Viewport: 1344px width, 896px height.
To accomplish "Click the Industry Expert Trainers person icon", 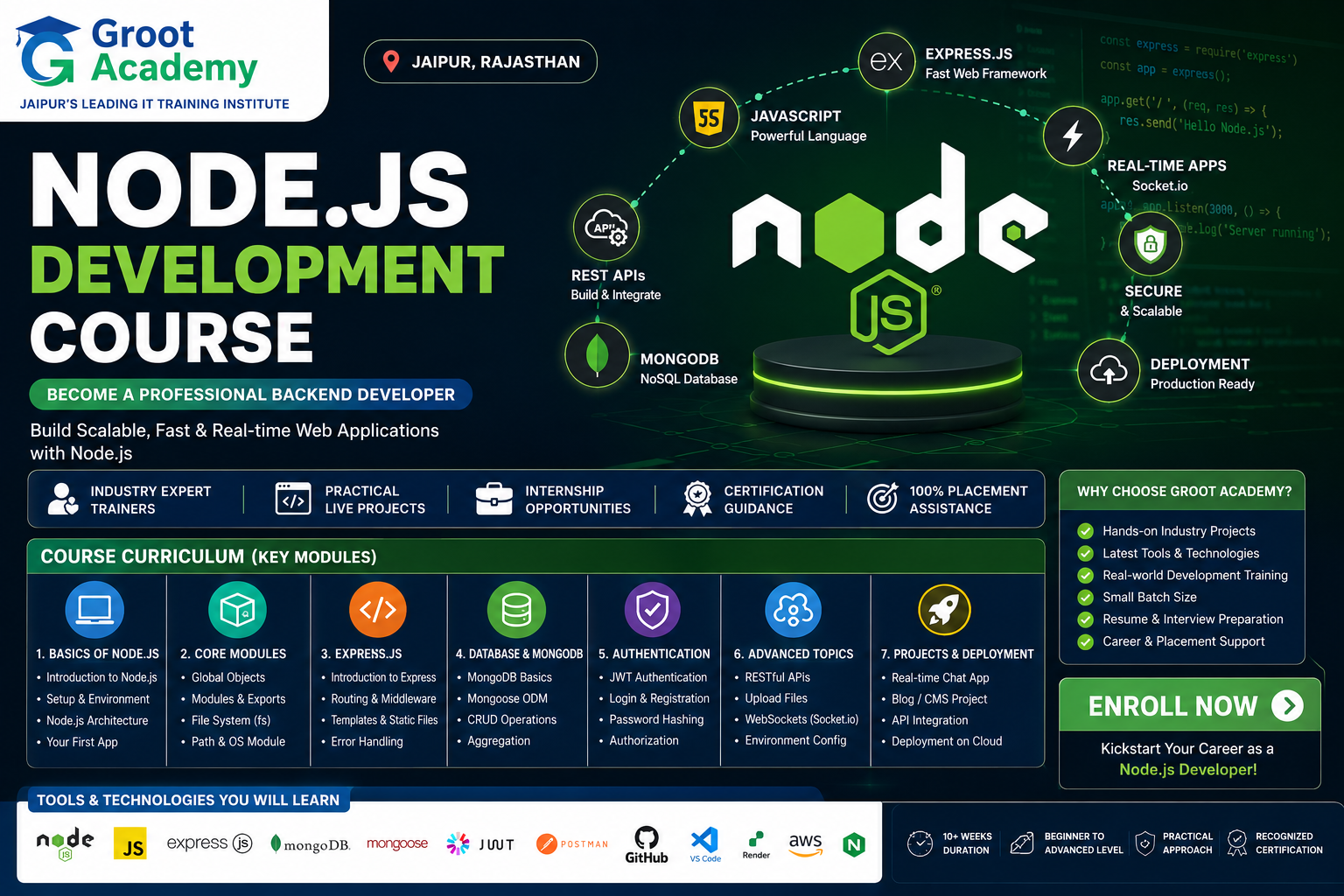I will [x=62, y=499].
